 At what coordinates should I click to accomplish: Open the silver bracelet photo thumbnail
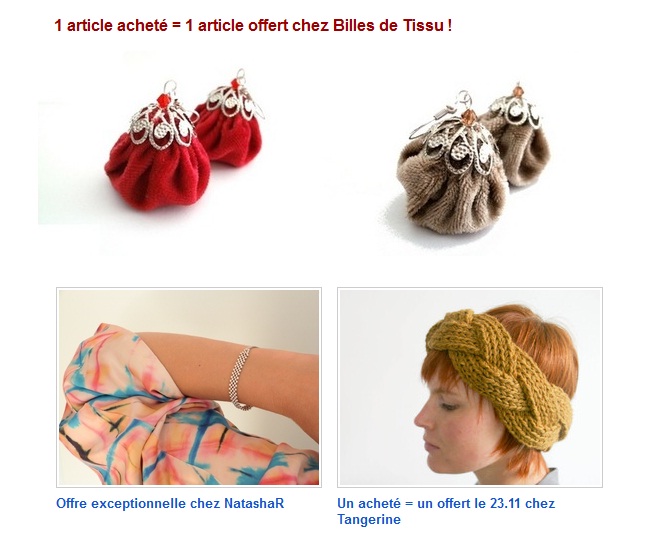[x=189, y=387]
